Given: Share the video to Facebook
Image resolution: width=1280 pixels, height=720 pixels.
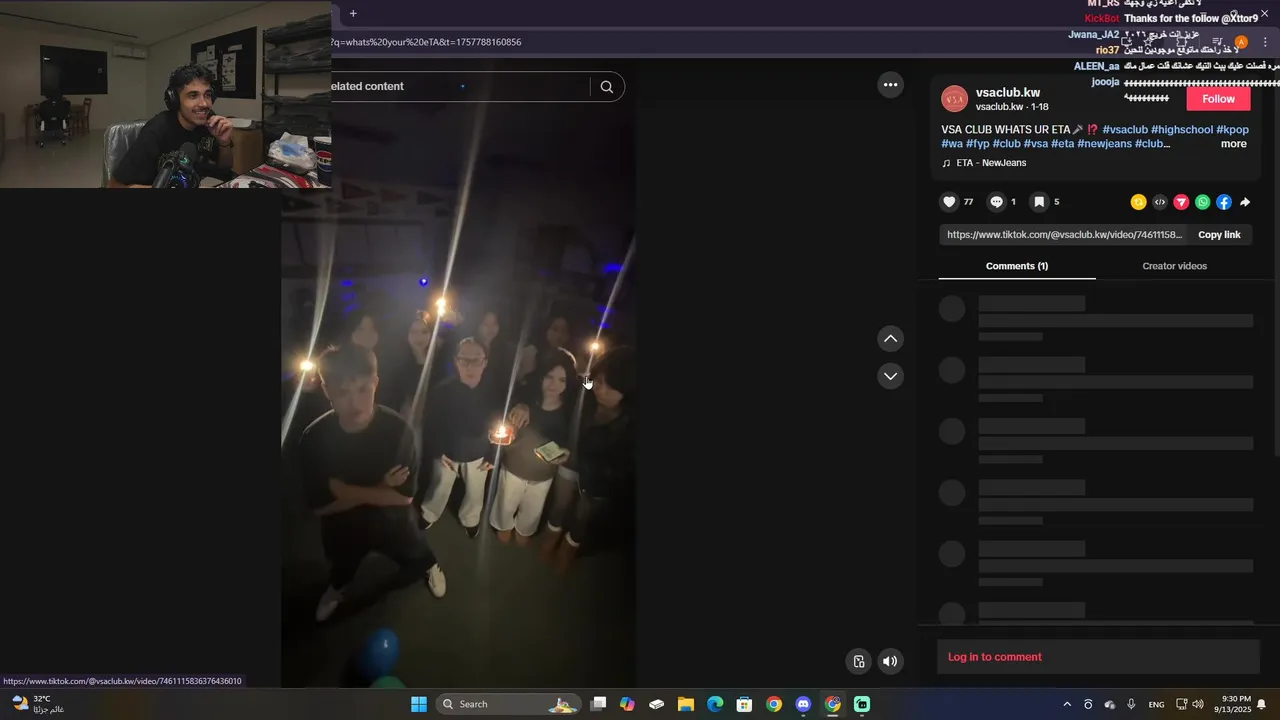Looking at the screenshot, I should (1224, 202).
